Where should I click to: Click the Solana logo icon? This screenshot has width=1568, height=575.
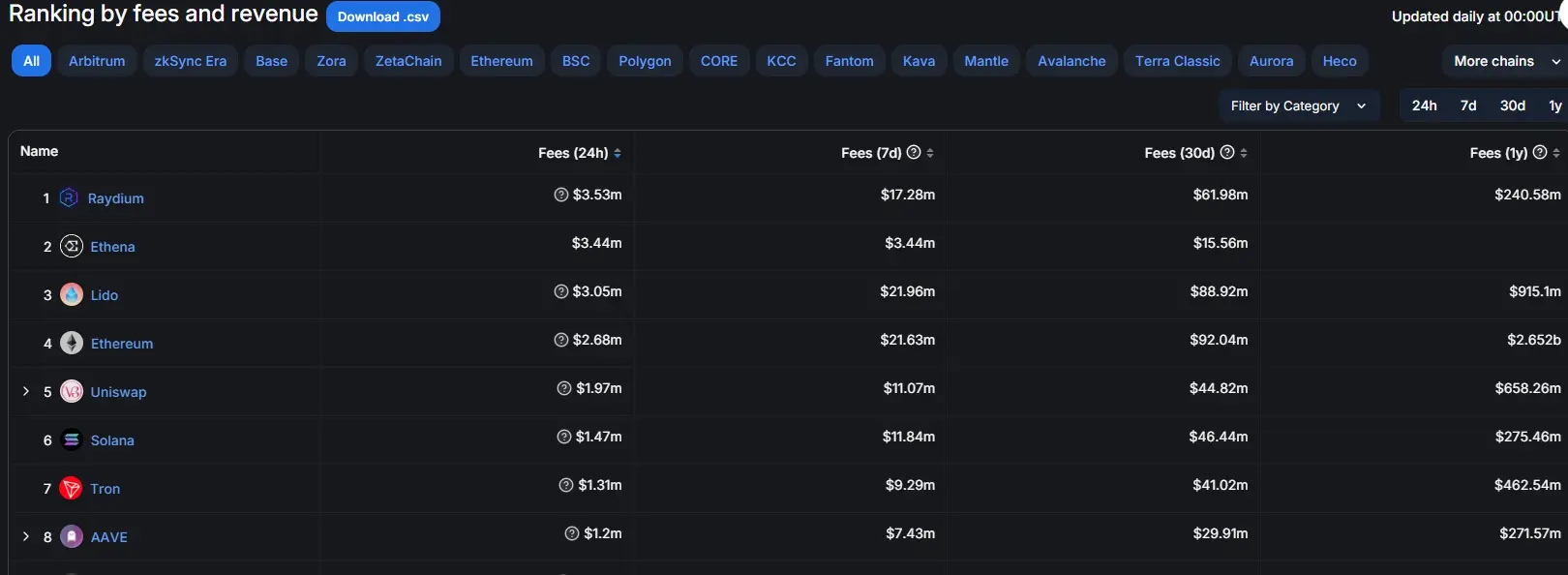[72, 439]
